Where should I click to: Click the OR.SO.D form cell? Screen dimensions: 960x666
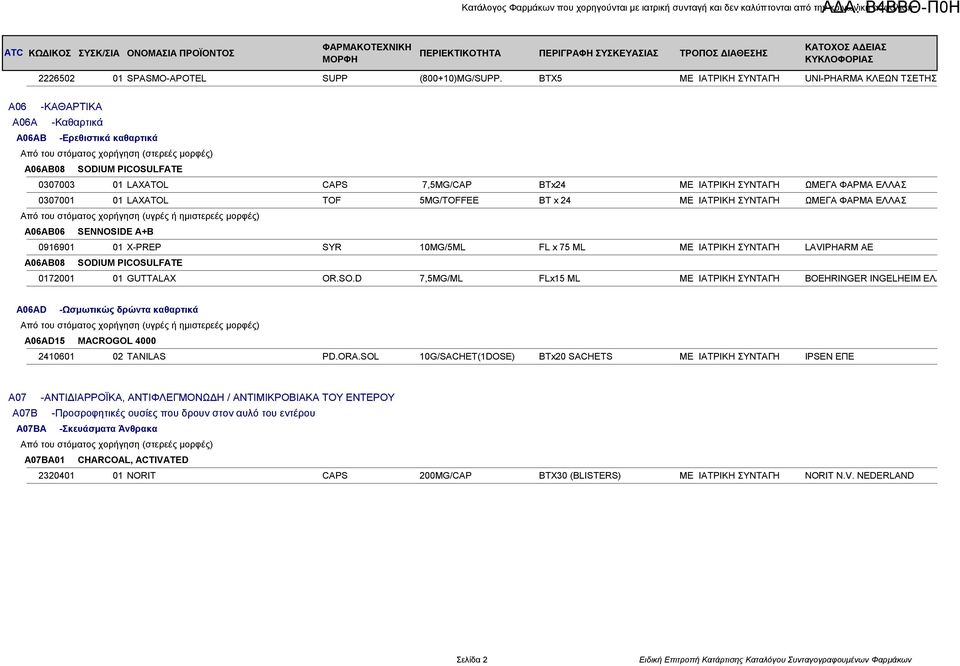click(x=342, y=279)
